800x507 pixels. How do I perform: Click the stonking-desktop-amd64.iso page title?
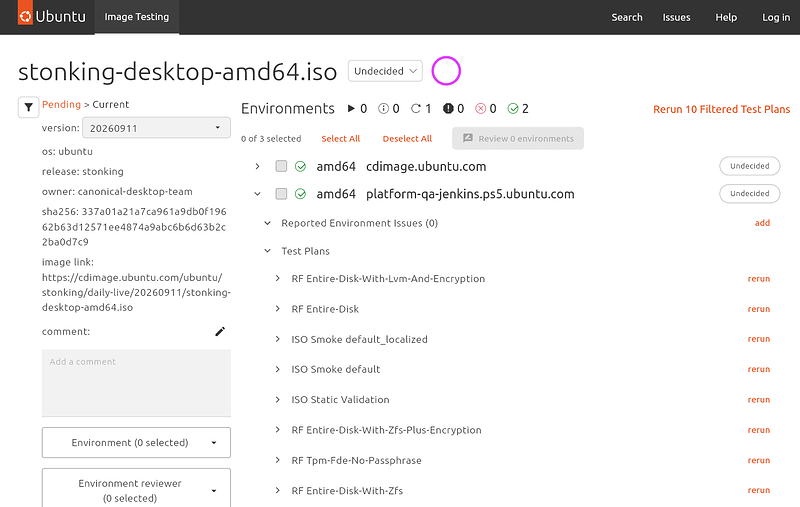coord(178,71)
